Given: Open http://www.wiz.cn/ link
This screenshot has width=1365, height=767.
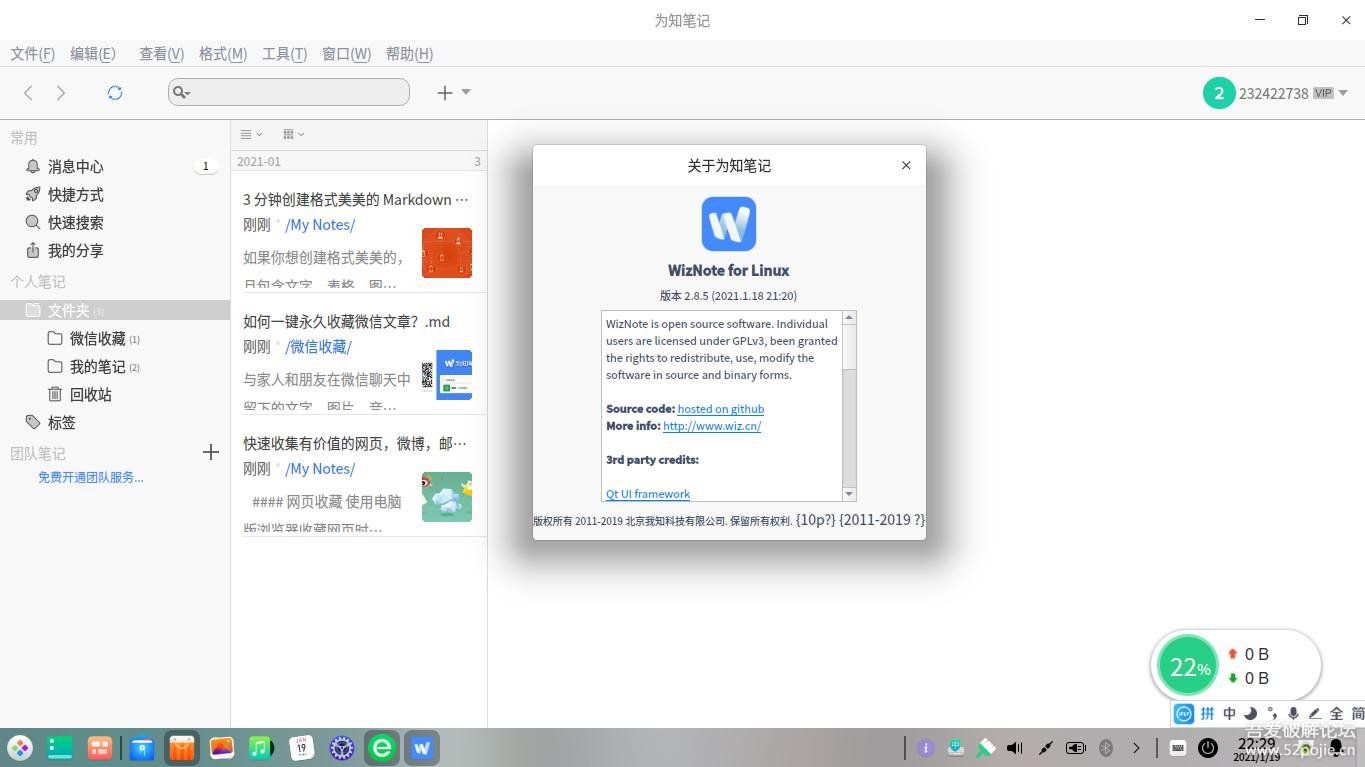Looking at the screenshot, I should tap(712, 426).
